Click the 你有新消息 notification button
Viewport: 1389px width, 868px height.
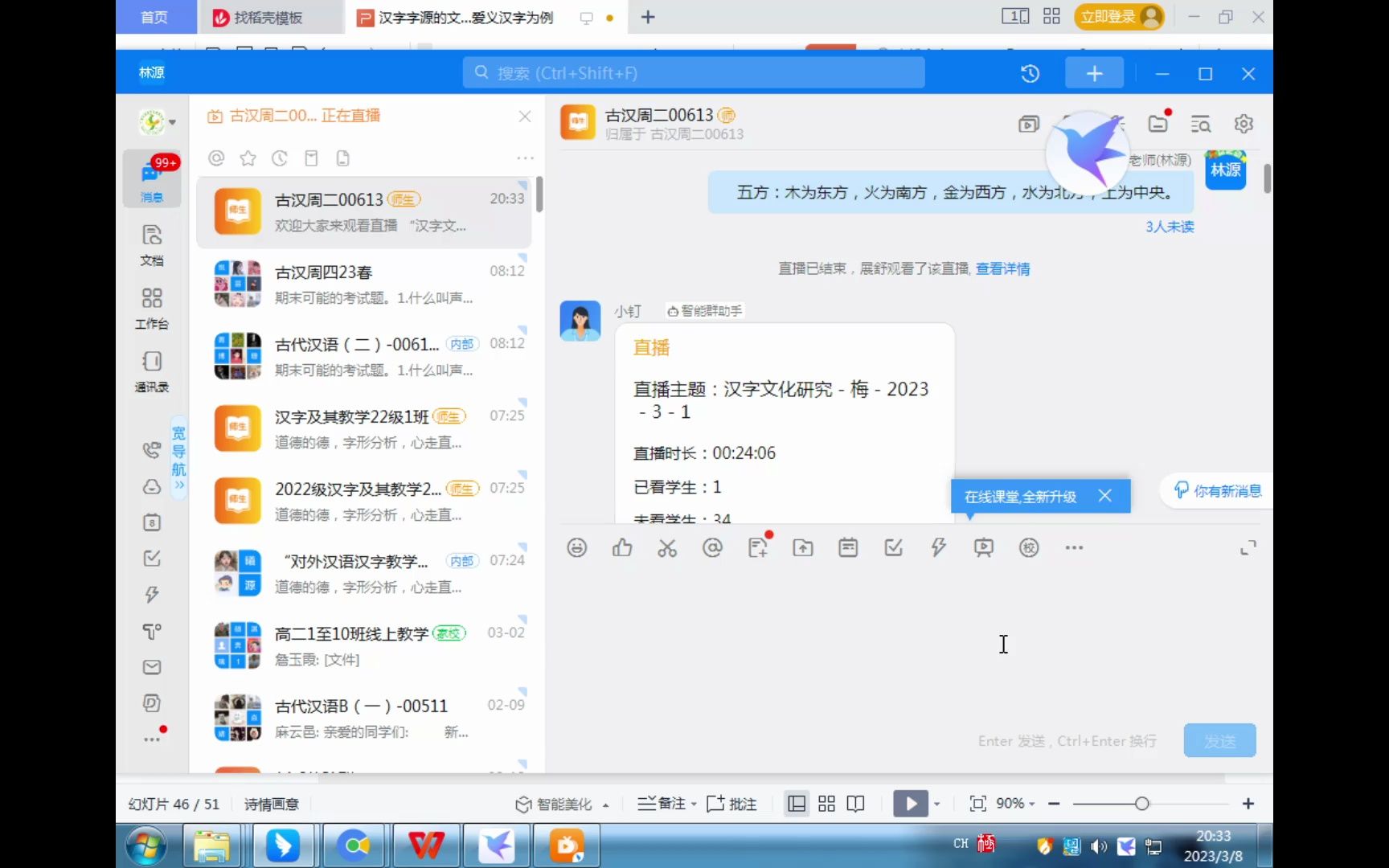pos(1217,491)
